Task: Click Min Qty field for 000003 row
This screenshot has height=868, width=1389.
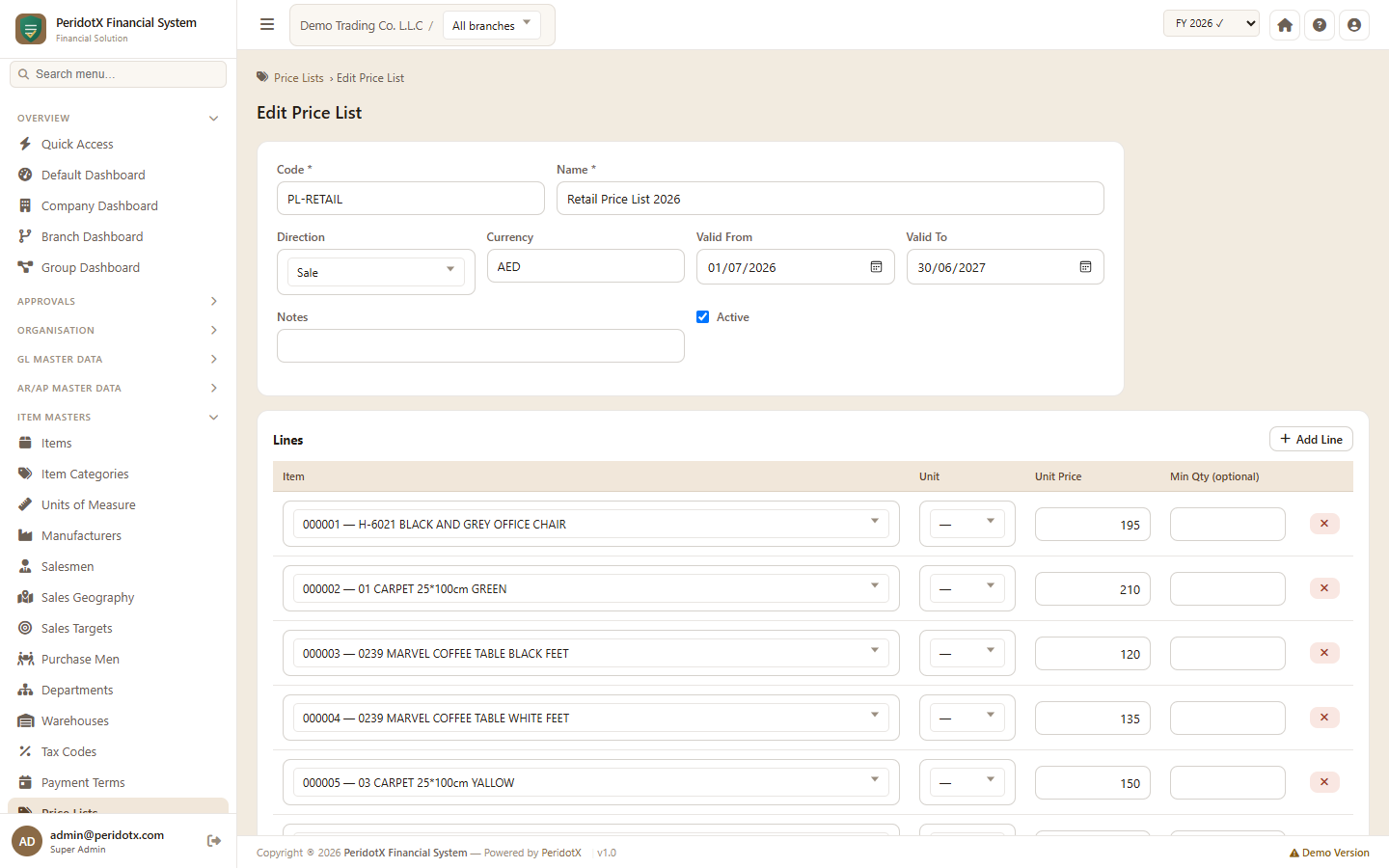Action: (1228, 654)
